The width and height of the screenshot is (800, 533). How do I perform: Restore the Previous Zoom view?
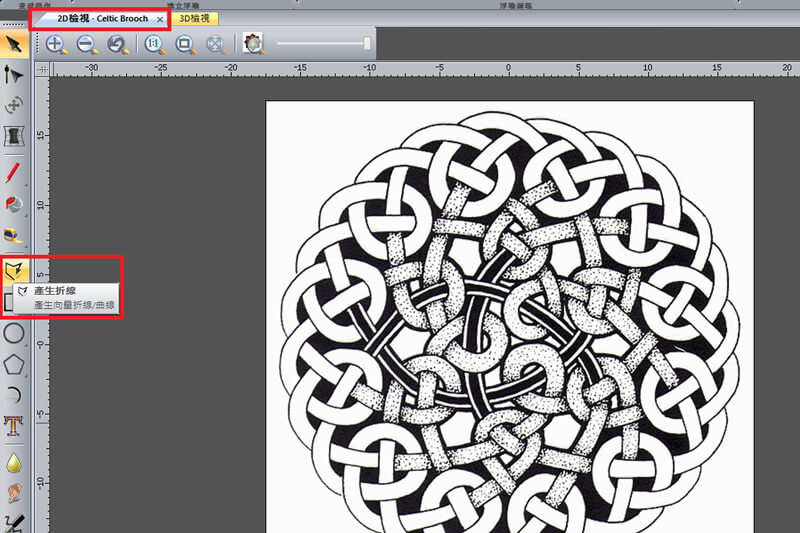pos(118,44)
